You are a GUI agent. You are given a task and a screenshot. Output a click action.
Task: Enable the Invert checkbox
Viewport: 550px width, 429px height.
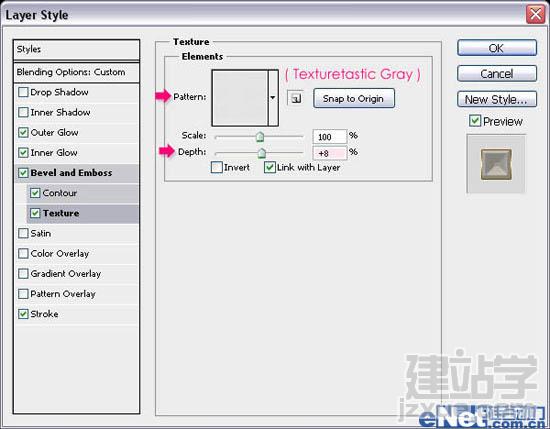217,167
